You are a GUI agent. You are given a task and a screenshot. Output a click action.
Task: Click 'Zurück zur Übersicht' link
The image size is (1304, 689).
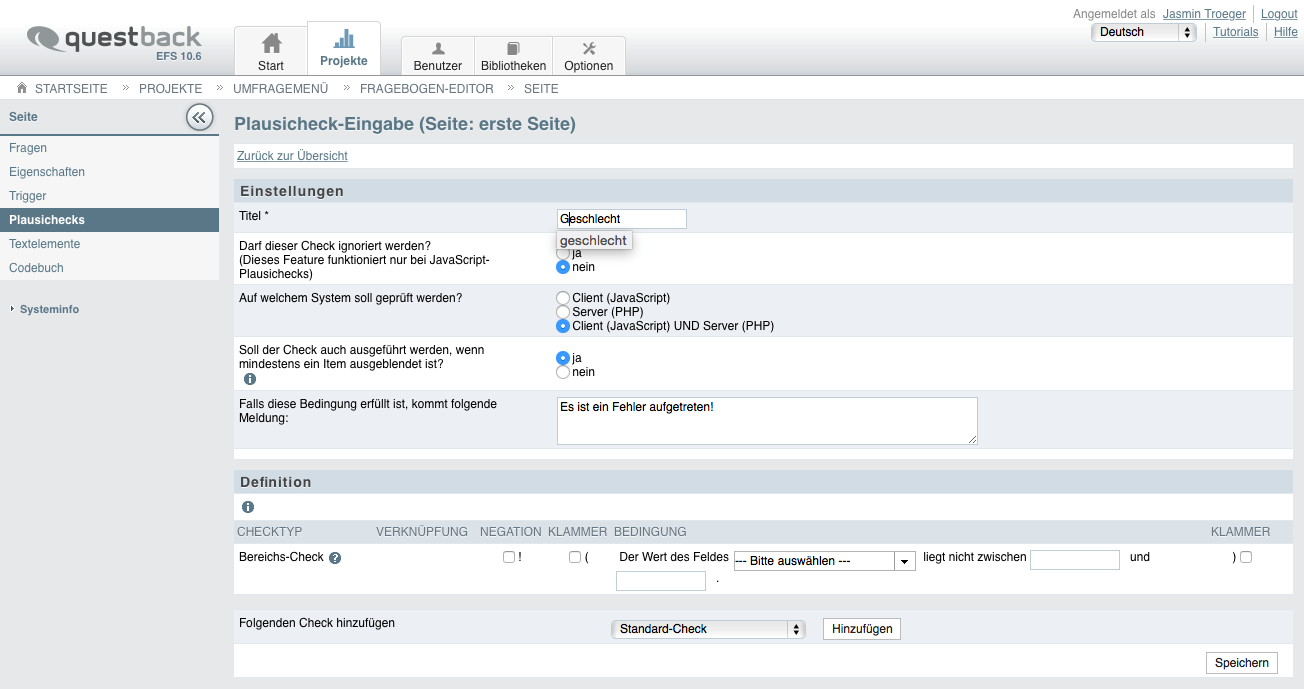(292, 156)
